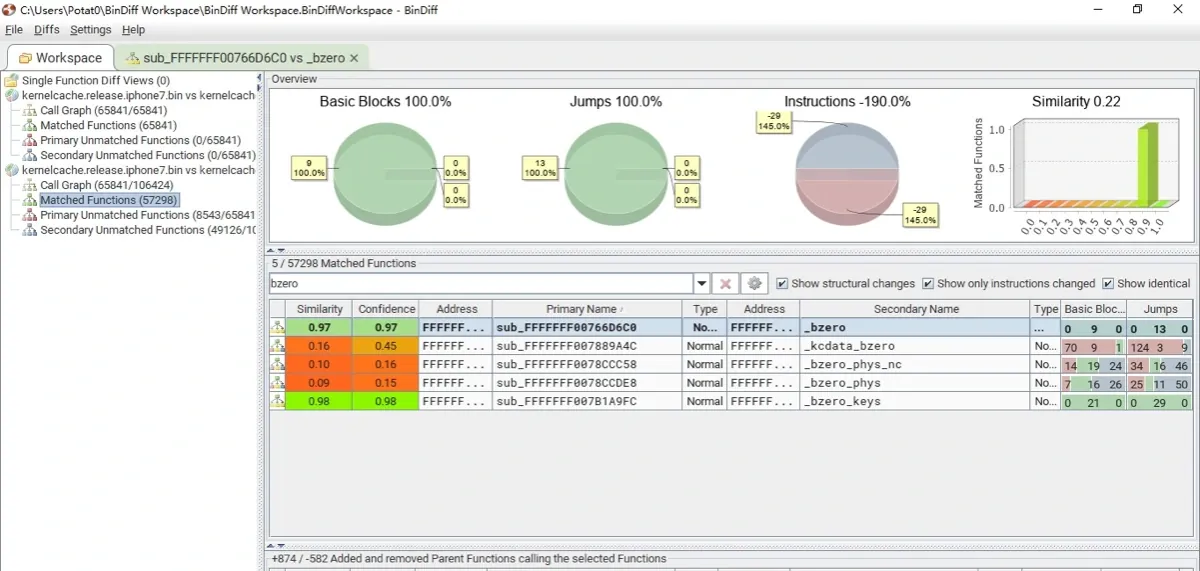
Task: Click the Basic Blocks 100.0% pie chart
Action: (385, 172)
